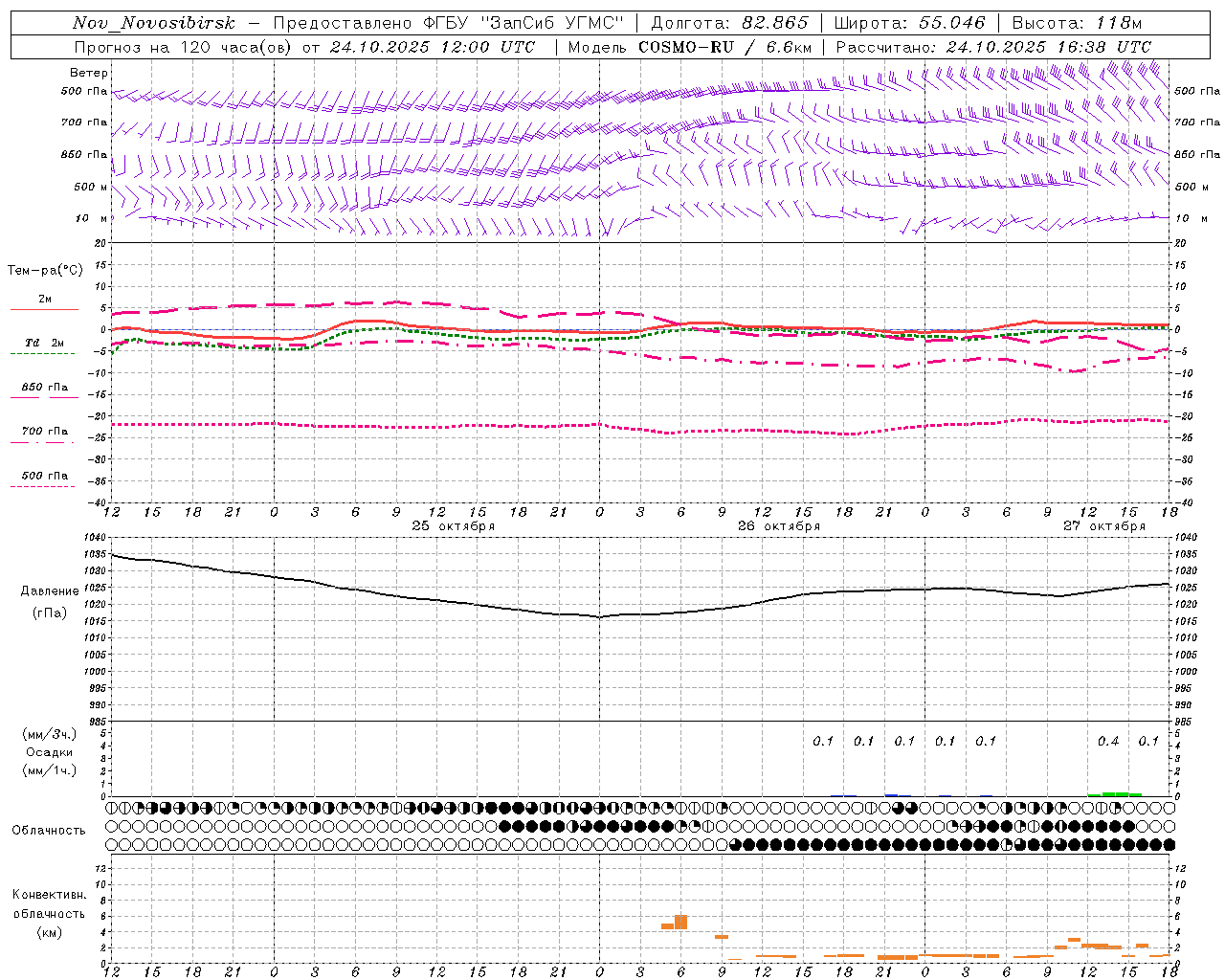This screenshot has height=980, width=1225.
Task: Click the 'Облачность' cloudiness label
Action: coord(49,831)
